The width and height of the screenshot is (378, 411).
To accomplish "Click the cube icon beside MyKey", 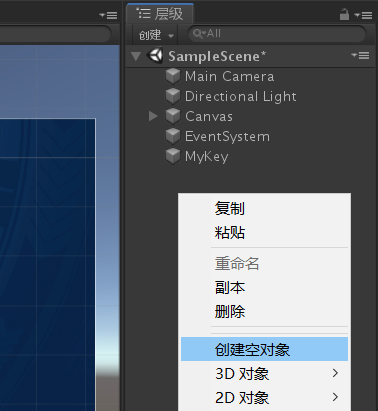I will [173, 156].
